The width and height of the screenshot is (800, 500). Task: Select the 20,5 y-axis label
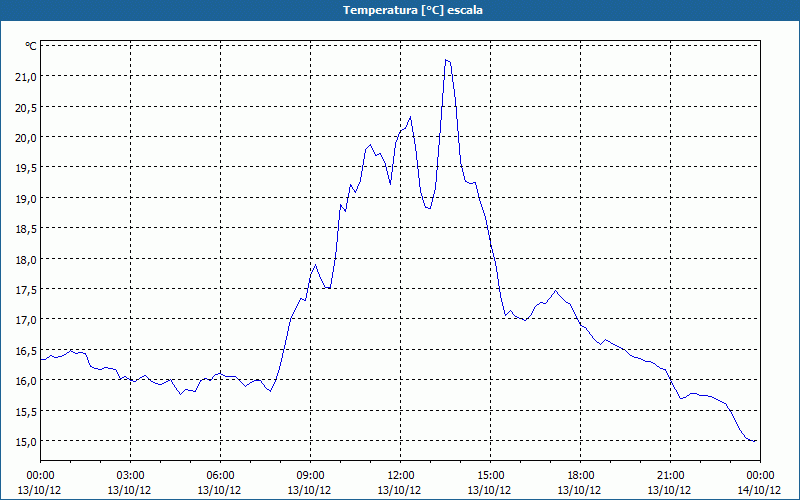[x=27, y=107]
